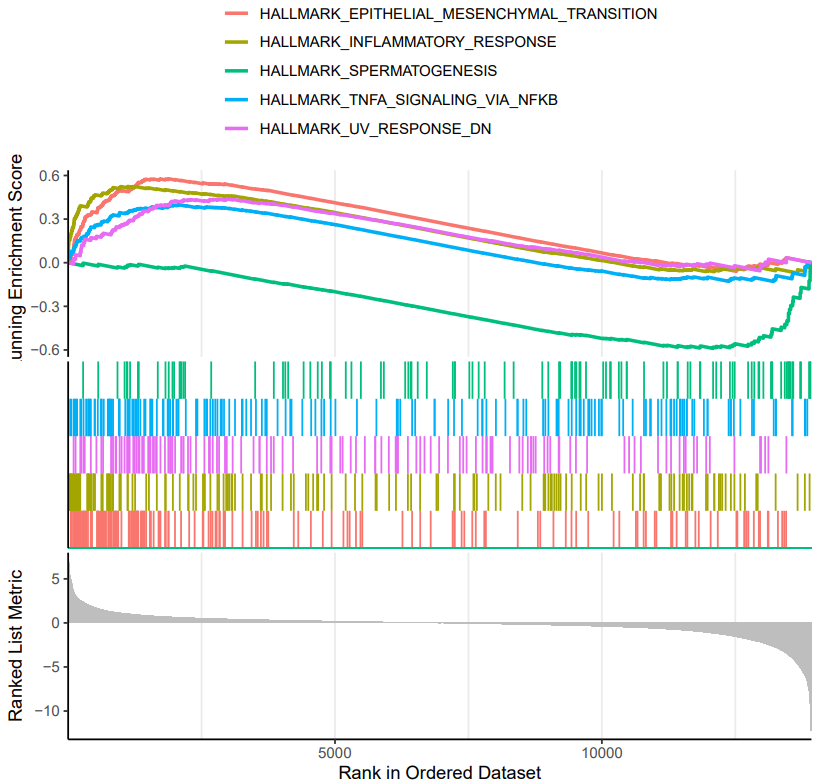
Task: Click the 0.6 tick on enrichment score axis
Action: pyautogui.click(x=50, y=175)
